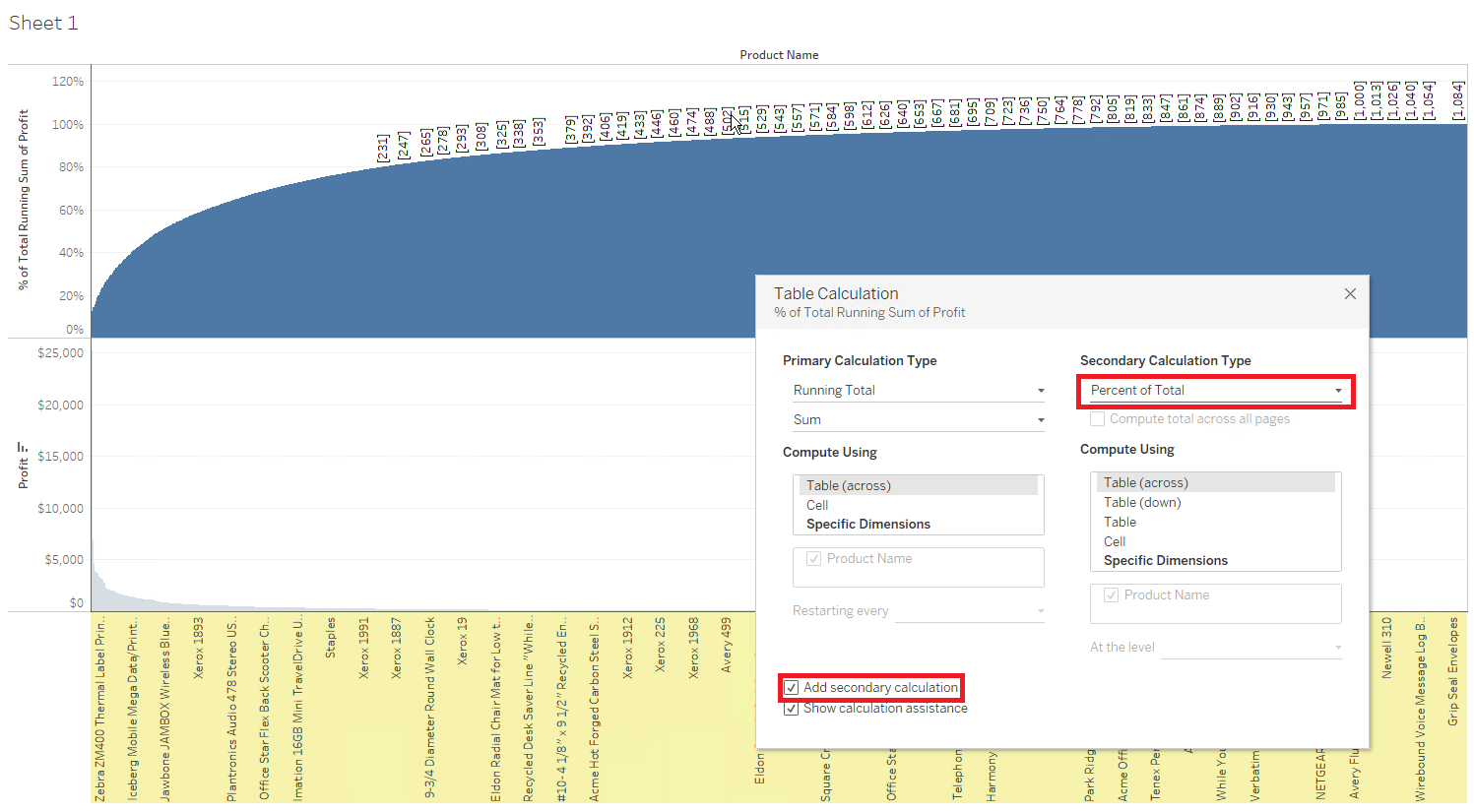Select Table (down) in secondary Compute Using
This screenshot has height=812, width=1474.
(x=1142, y=503)
